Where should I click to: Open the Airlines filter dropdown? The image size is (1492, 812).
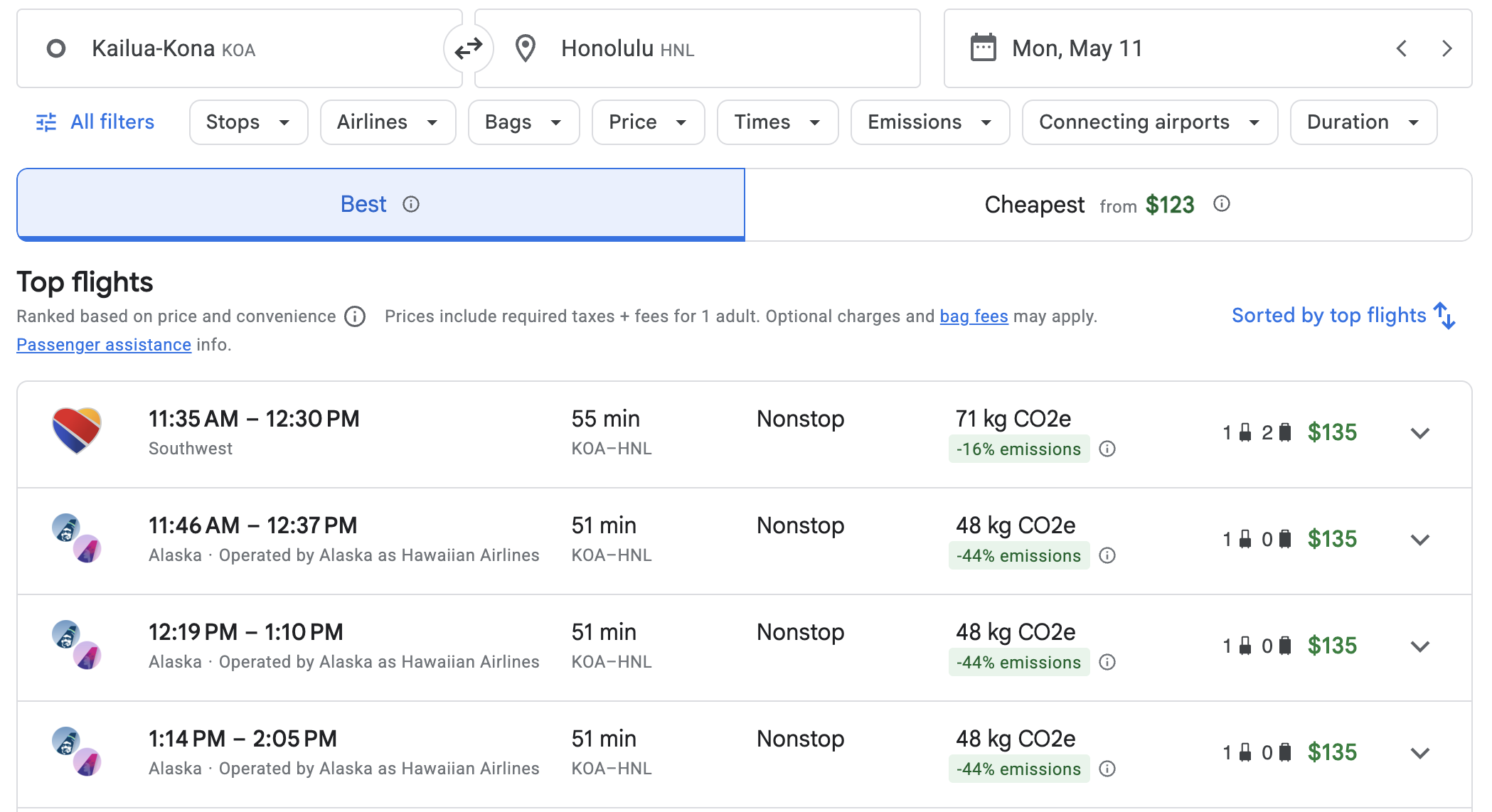click(x=388, y=122)
